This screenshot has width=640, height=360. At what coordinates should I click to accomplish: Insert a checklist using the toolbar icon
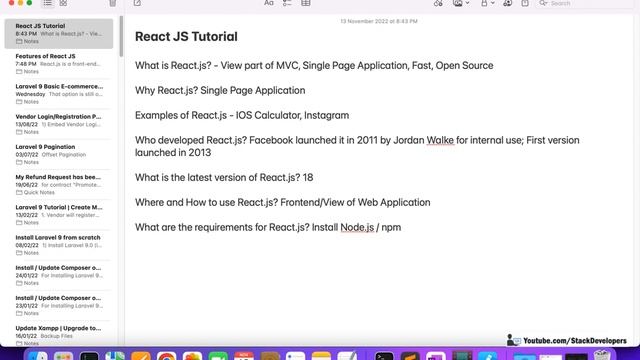pos(287,3)
